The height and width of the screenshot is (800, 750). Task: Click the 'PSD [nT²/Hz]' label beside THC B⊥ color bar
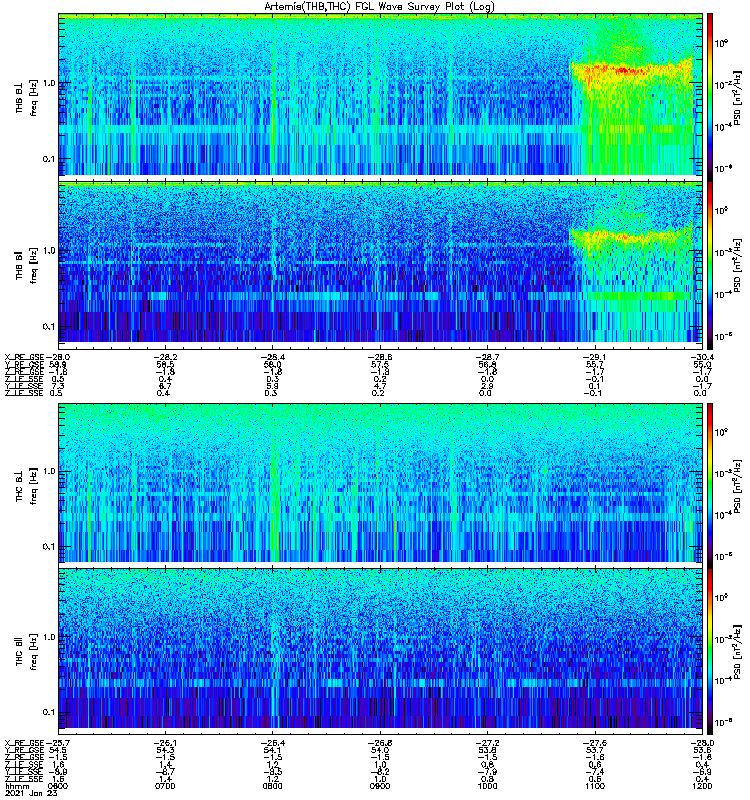click(737, 486)
